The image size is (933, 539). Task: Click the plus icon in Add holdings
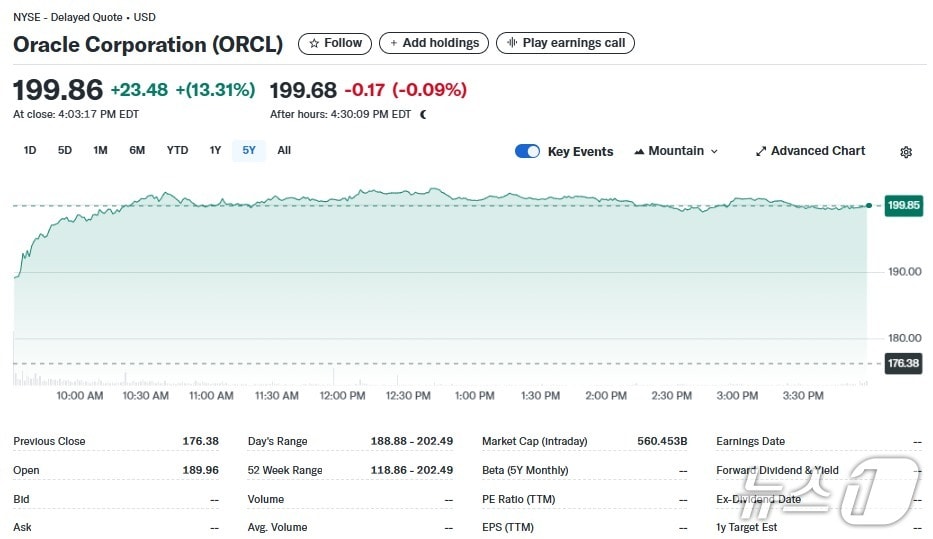(393, 43)
